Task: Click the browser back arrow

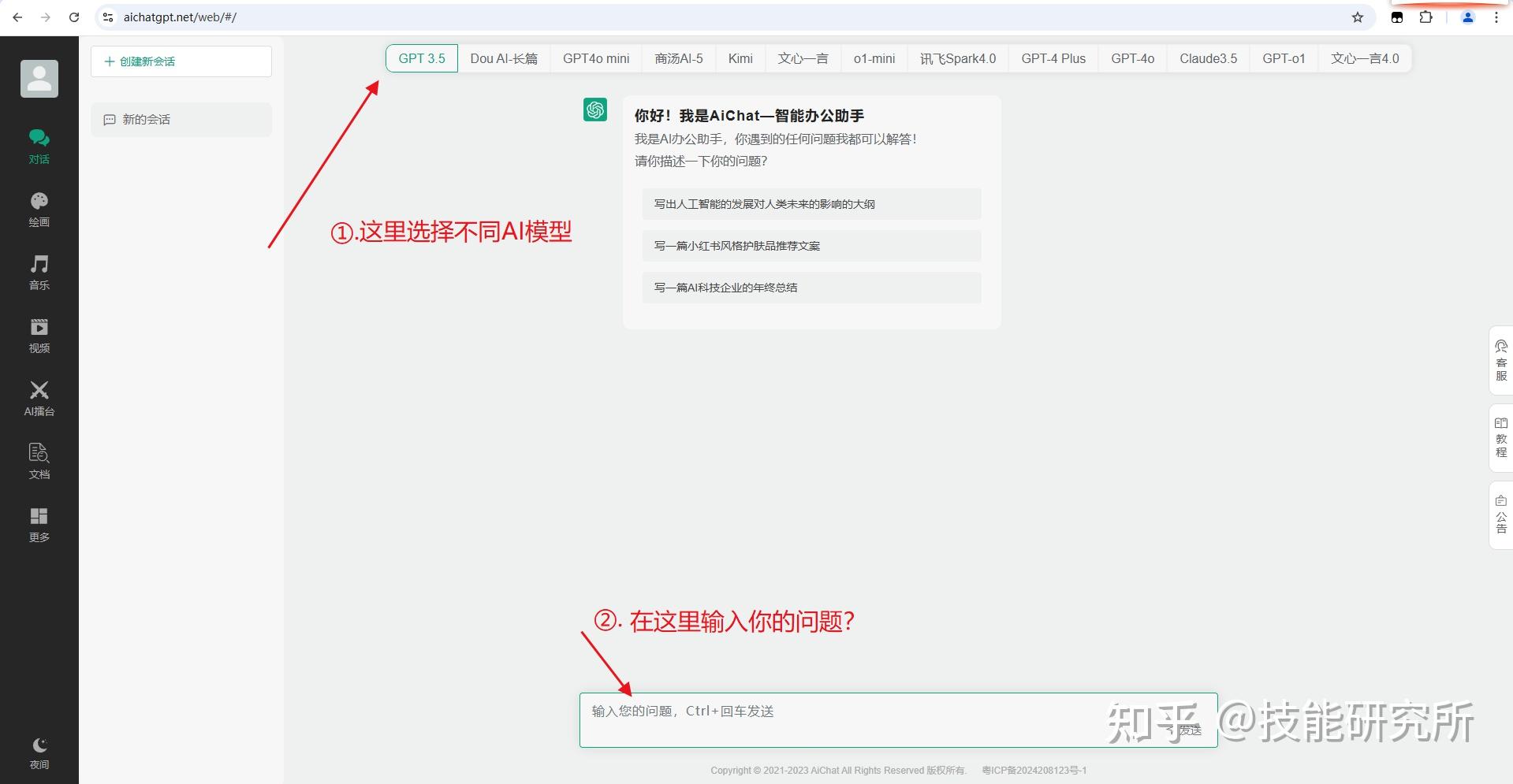Action: (x=17, y=17)
